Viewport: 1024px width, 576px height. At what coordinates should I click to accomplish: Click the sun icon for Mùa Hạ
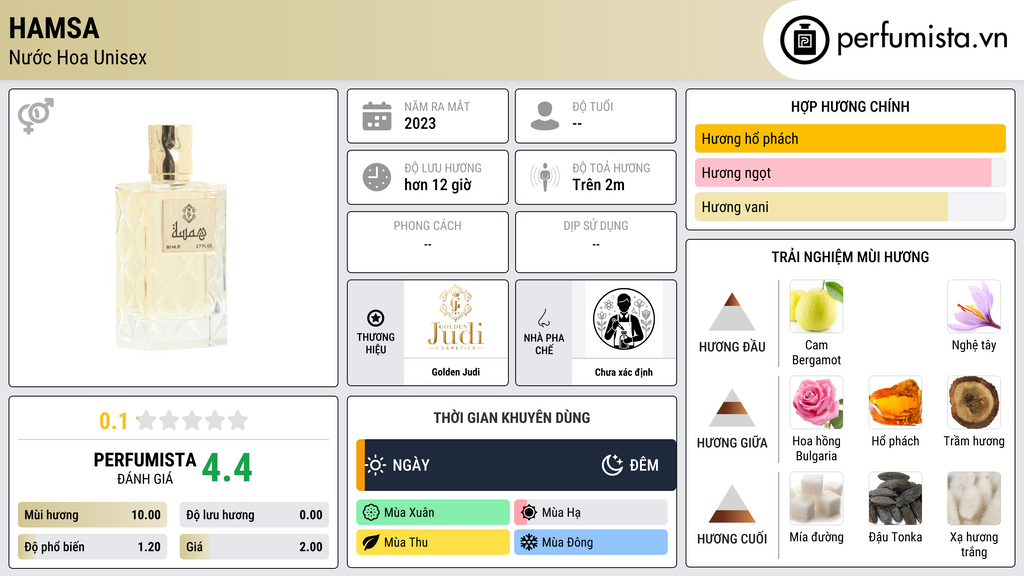click(x=529, y=513)
